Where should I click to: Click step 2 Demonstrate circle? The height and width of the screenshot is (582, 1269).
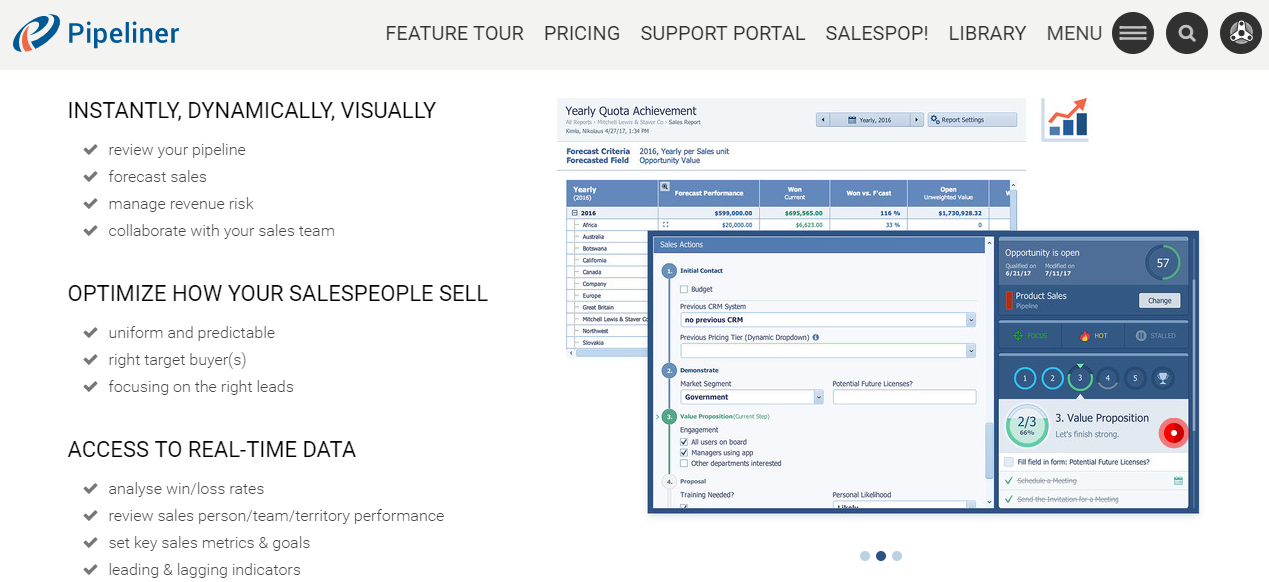(669, 370)
